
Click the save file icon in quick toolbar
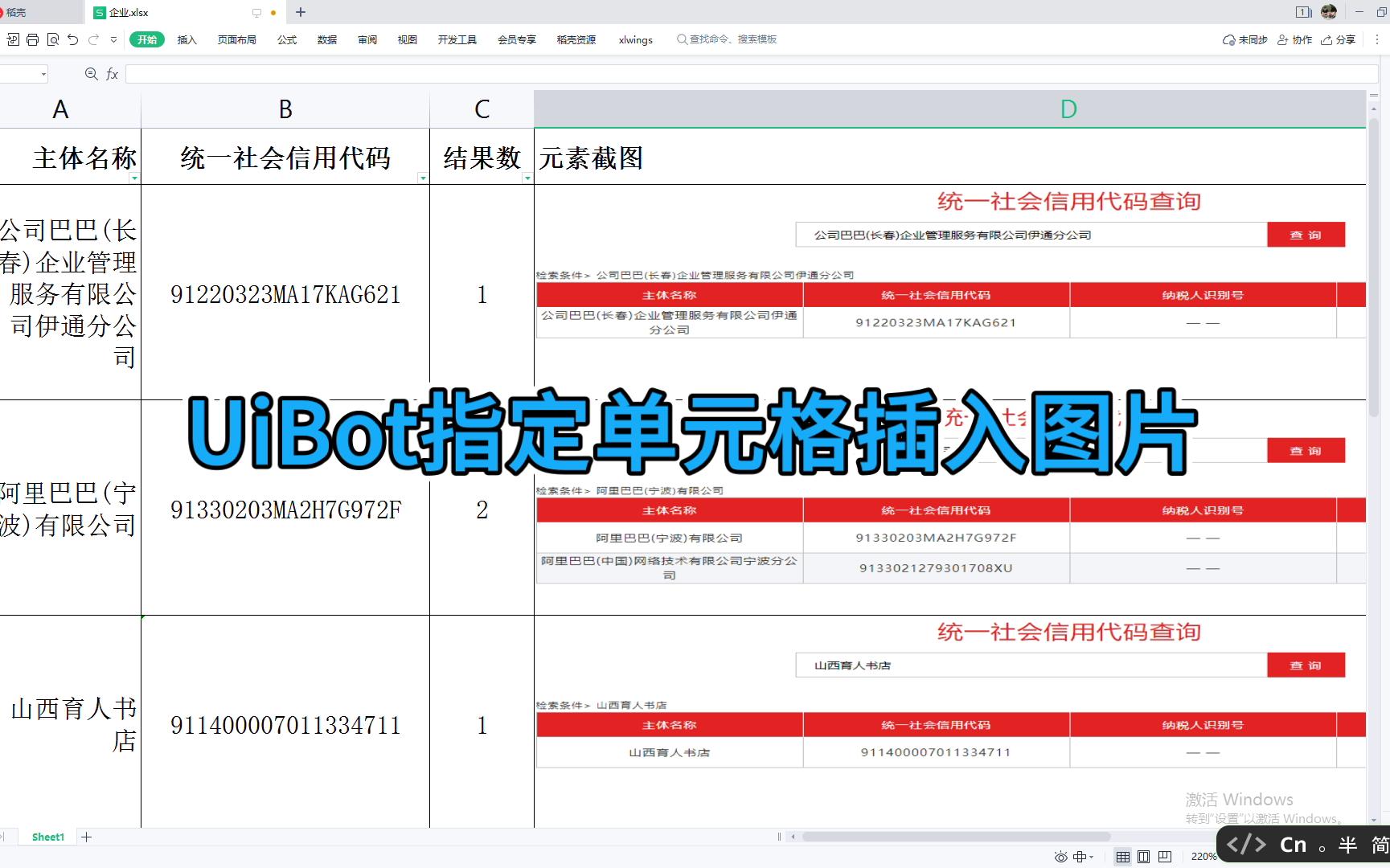click(13, 39)
